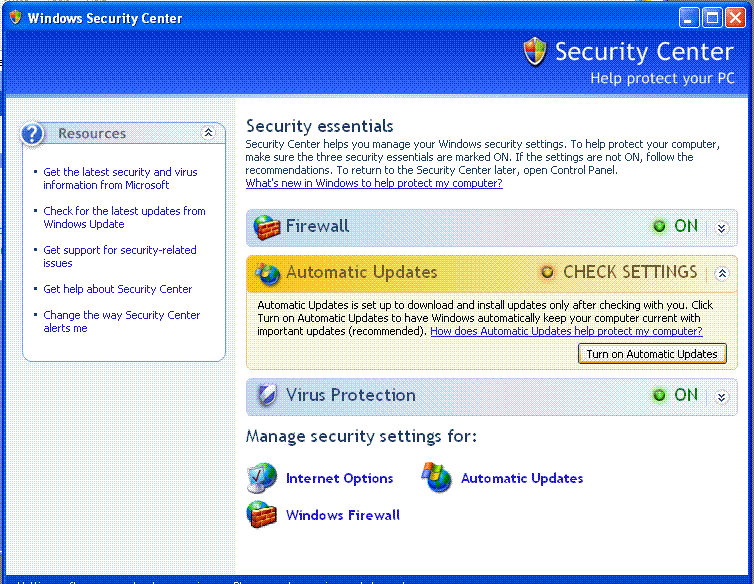This screenshot has height=584, width=754.
Task: Click the Virus Protection heading text
Action: 351,395
